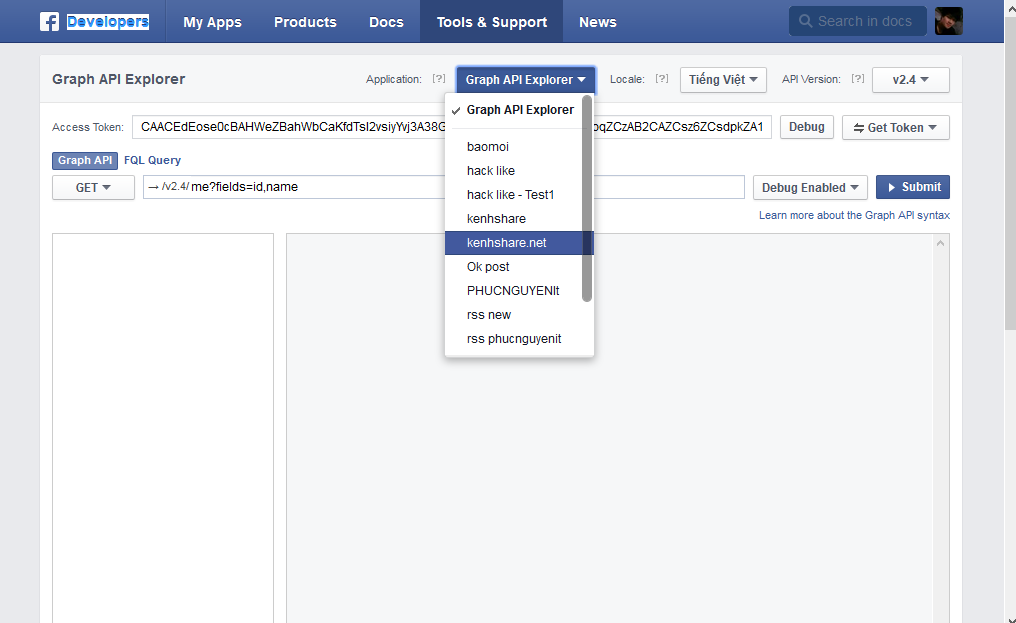This screenshot has height=623, width=1016.
Task: Click the docs search magnifier icon
Action: (805, 21)
